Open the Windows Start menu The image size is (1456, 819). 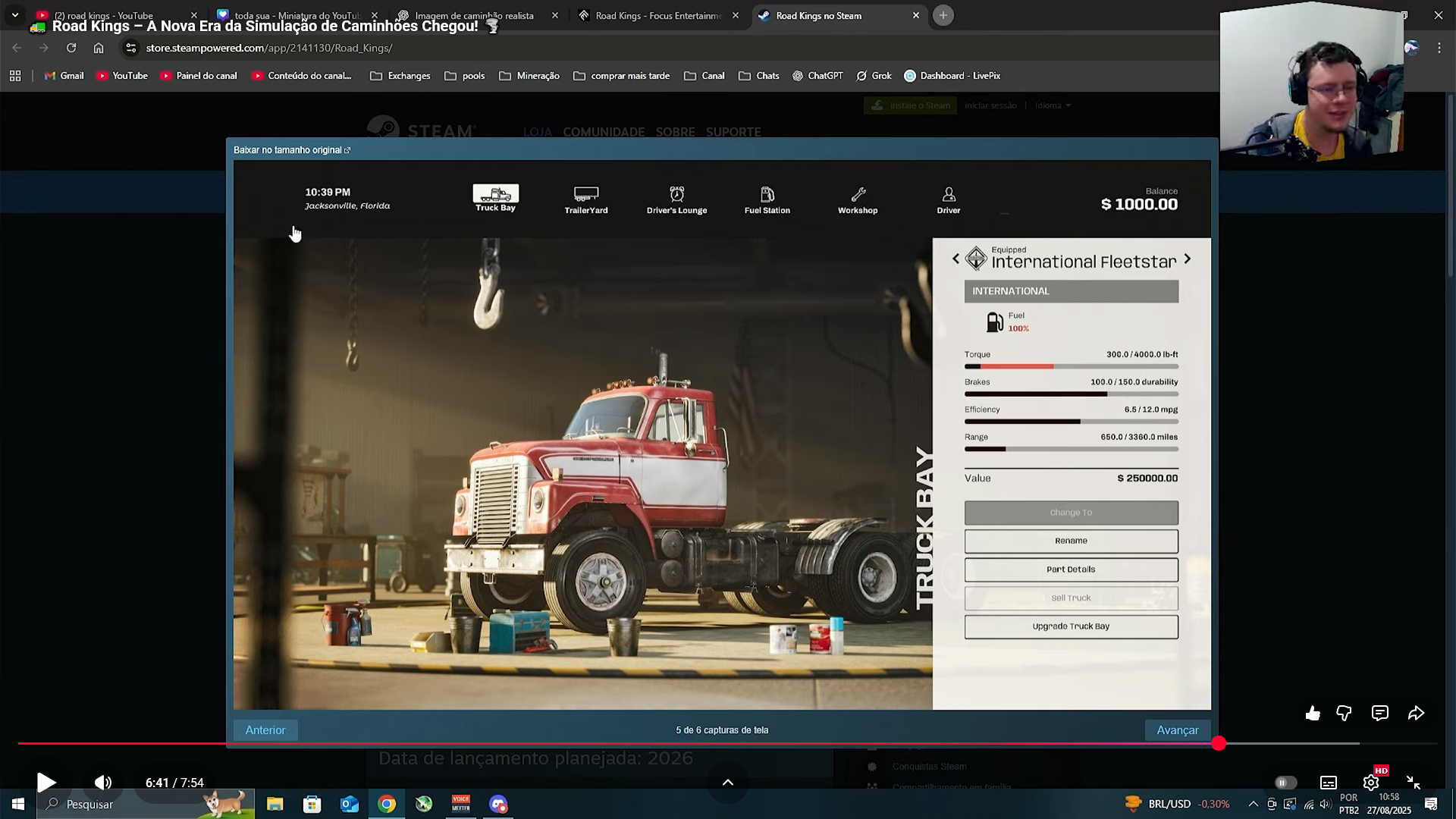point(18,804)
